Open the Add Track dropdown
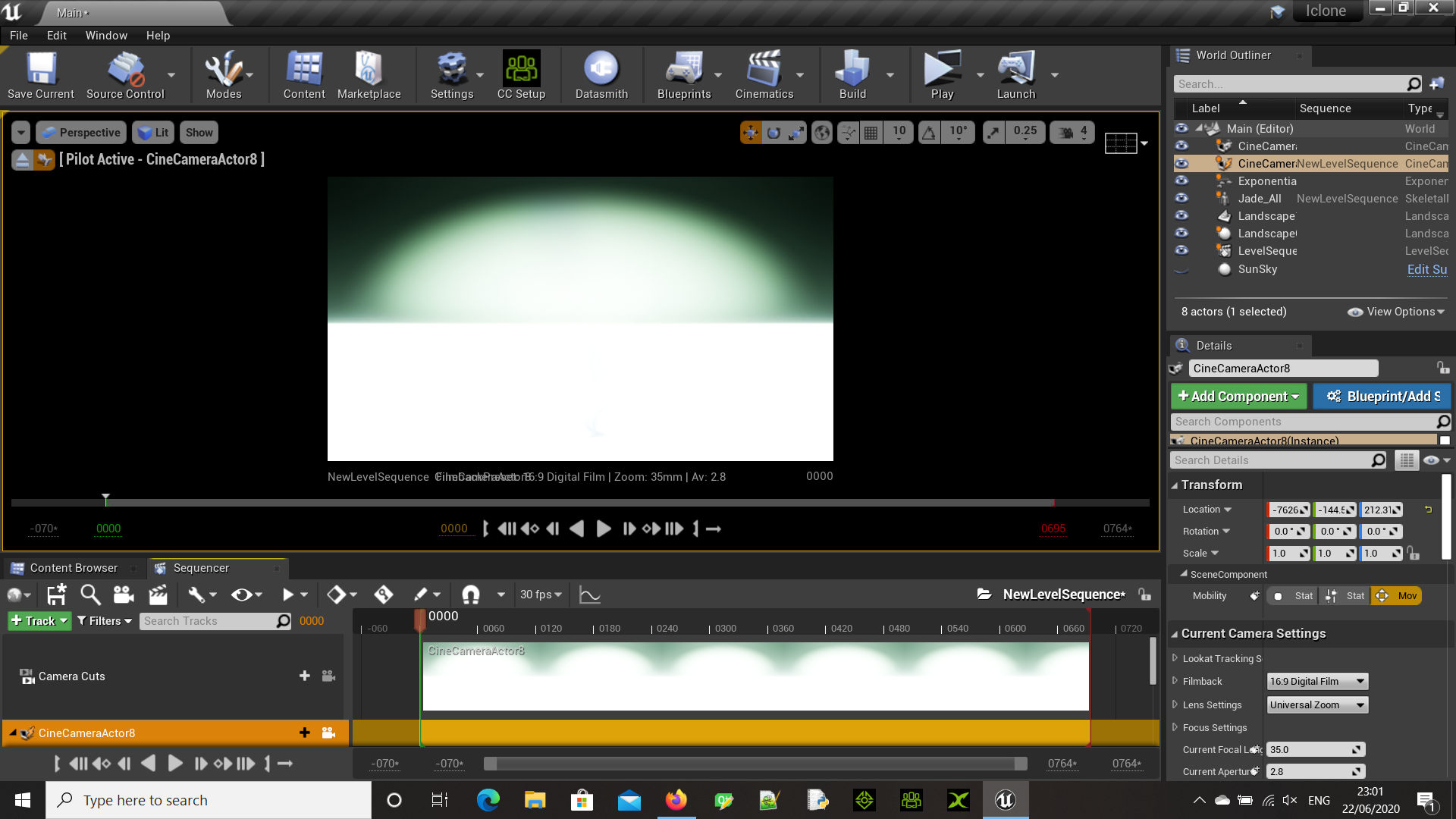1456x819 pixels. point(39,621)
